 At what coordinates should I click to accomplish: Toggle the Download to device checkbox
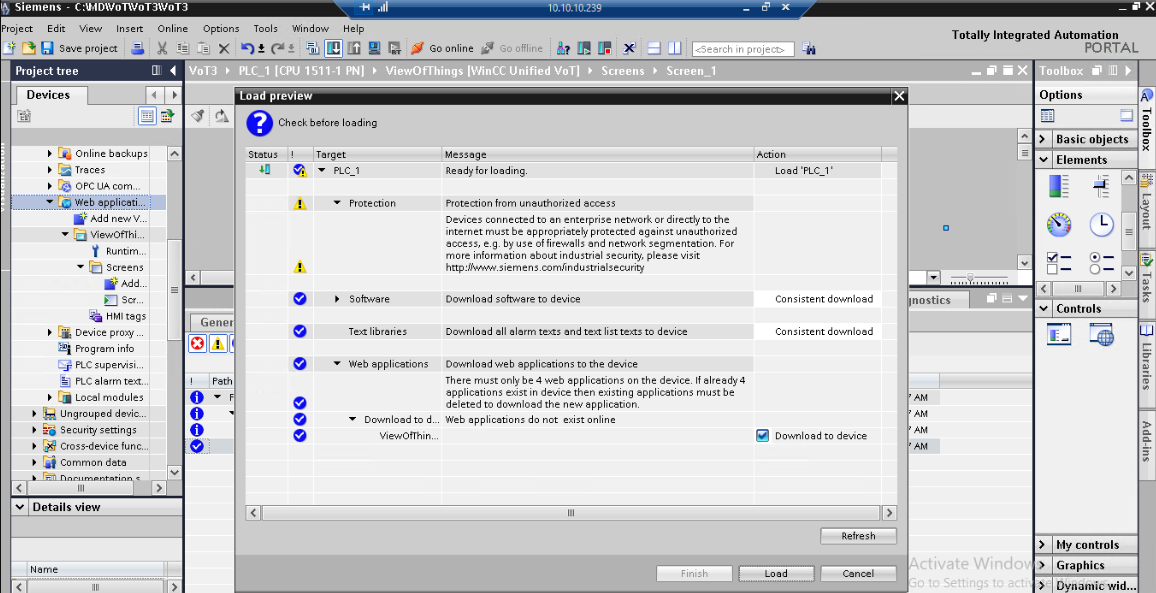pyautogui.click(x=763, y=436)
